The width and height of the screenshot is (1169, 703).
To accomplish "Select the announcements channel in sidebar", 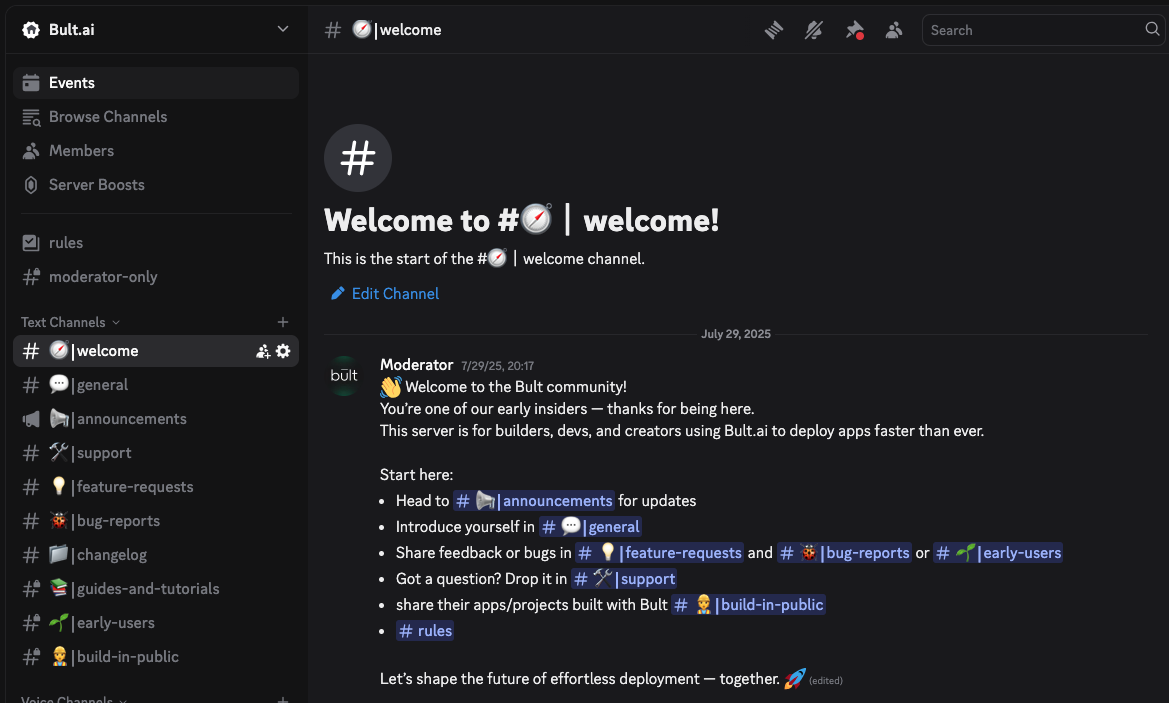I will [x=156, y=419].
